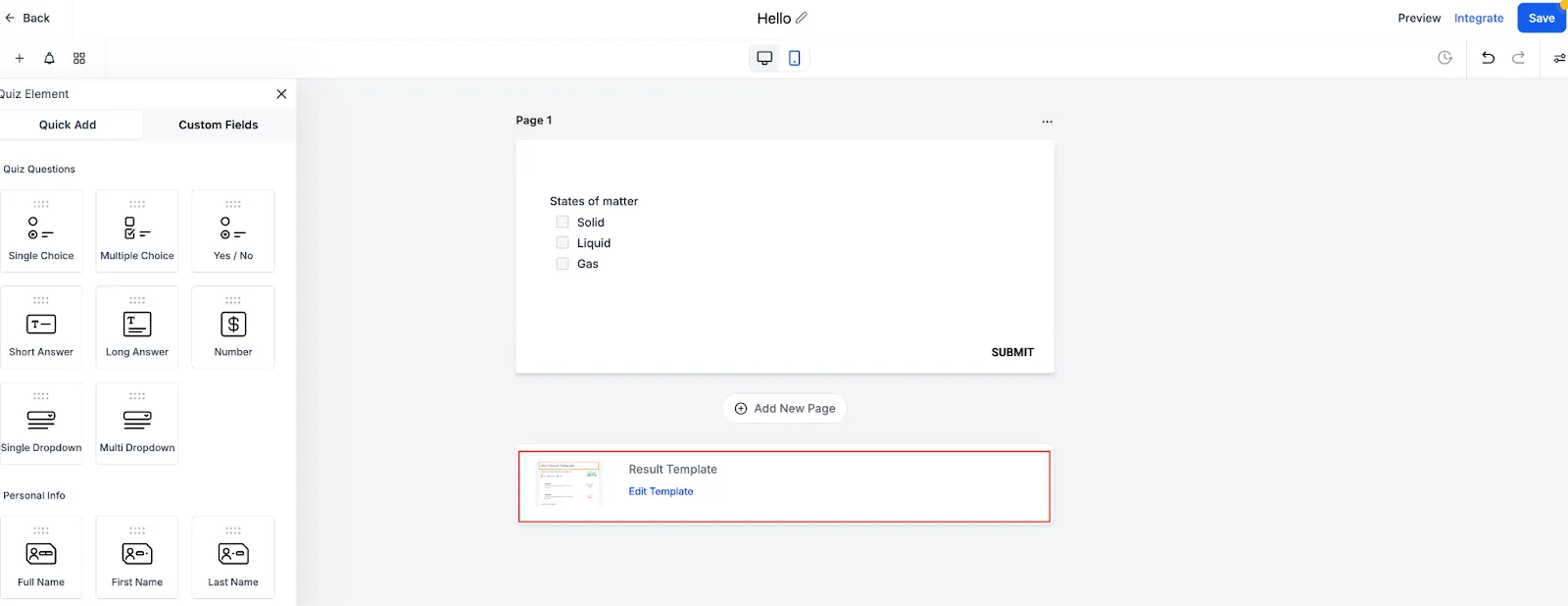Click the Result Template thumbnail
1568x606 pixels.
[x=569, y=484]
